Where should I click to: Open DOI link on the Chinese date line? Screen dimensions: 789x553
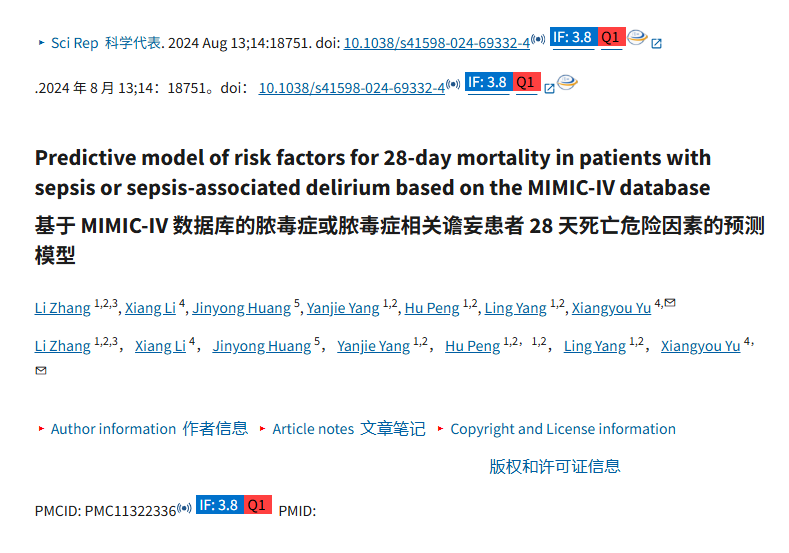(352, 88)
